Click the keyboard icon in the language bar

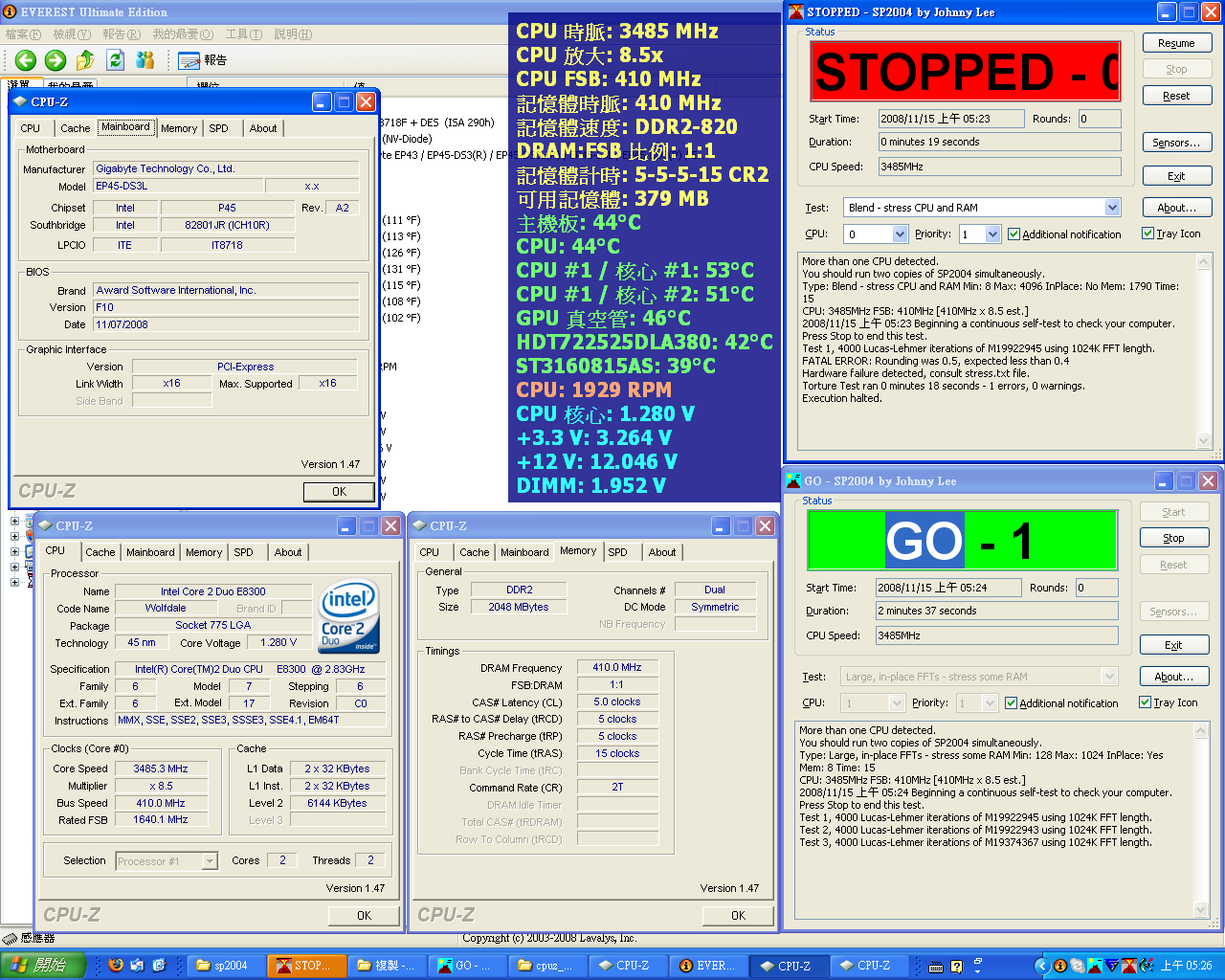[x=936, y=967]
